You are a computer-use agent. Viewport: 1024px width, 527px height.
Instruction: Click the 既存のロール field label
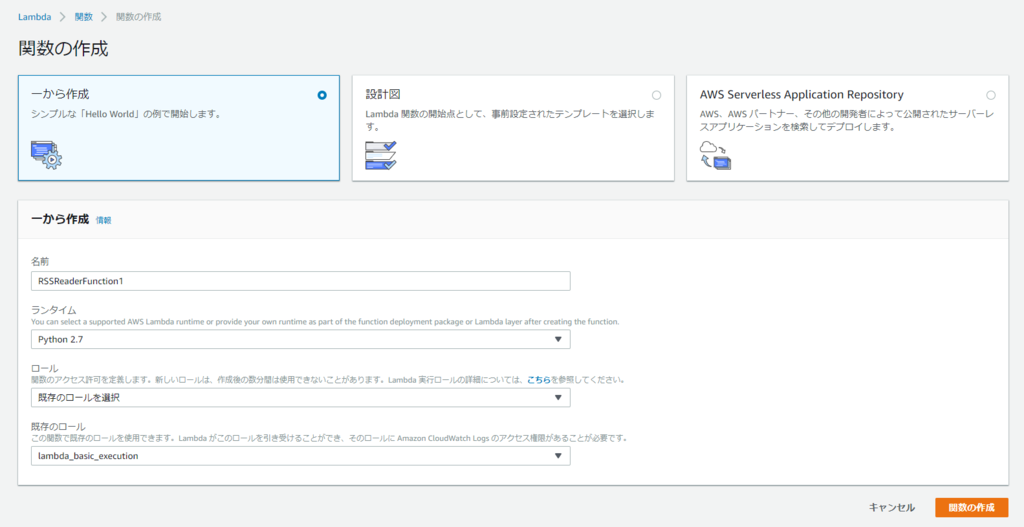58,426
